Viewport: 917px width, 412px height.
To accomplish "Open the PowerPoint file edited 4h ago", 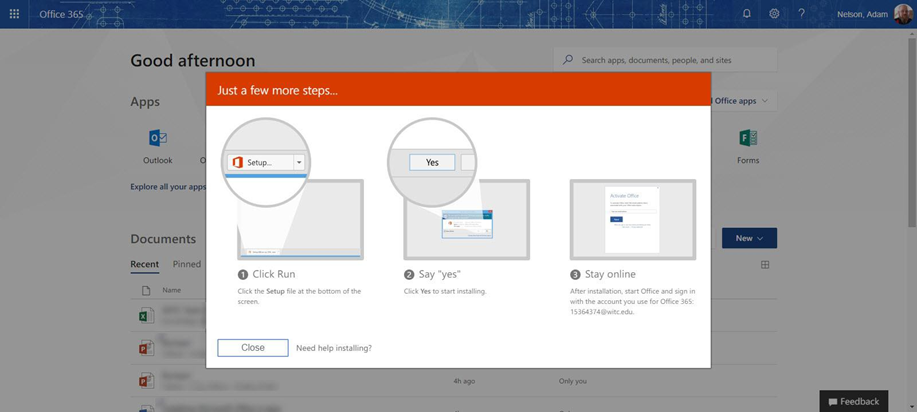I will coord(146,381).
